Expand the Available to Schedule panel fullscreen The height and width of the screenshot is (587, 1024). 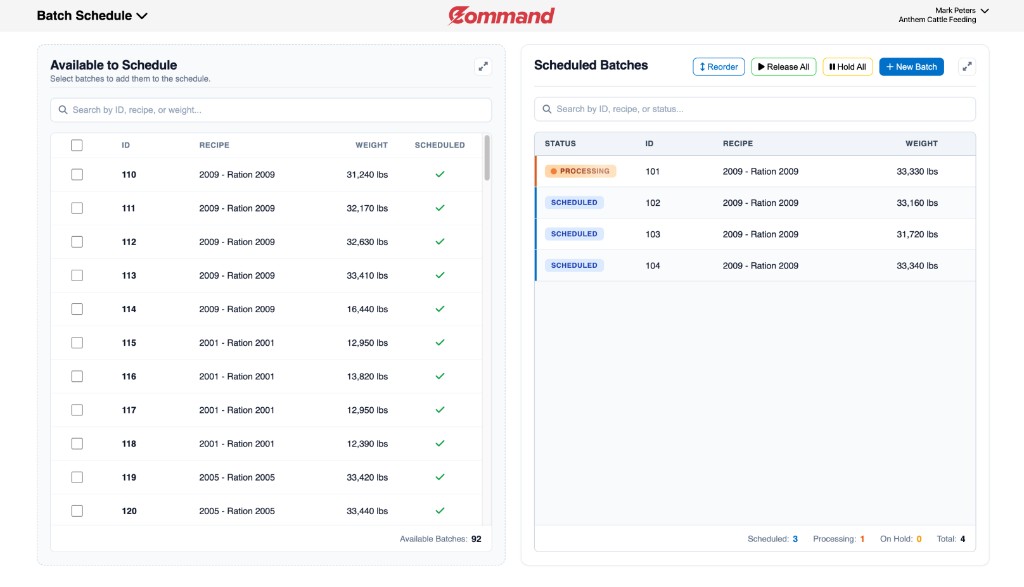click(483, 66)
